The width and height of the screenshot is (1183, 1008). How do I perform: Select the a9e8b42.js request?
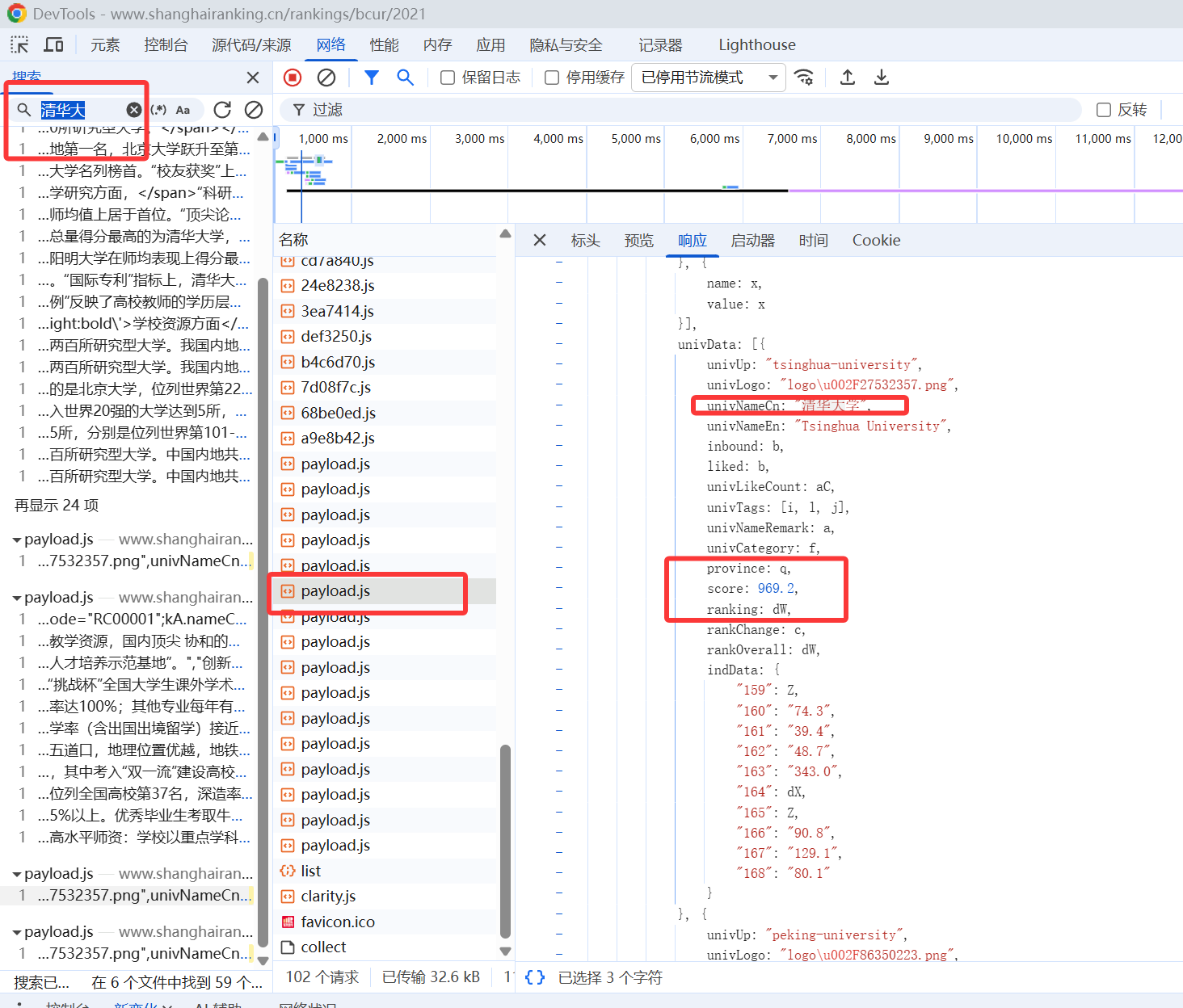click(x=385, y=438)
